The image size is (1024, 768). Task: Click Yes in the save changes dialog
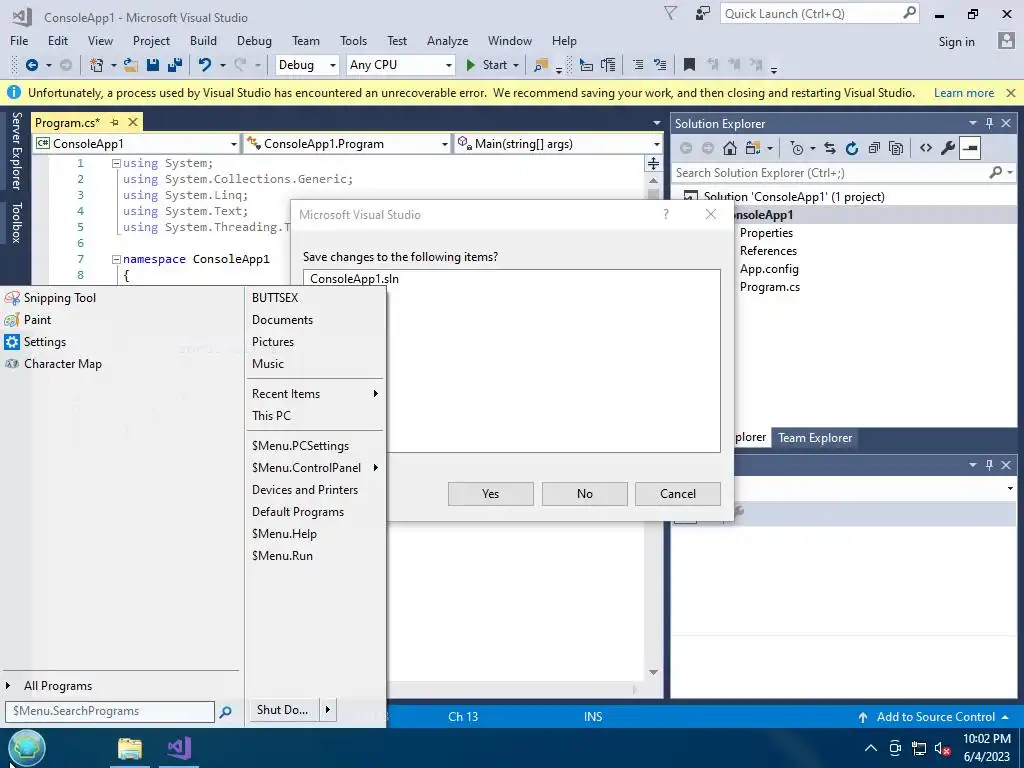[x=490, y=494]
